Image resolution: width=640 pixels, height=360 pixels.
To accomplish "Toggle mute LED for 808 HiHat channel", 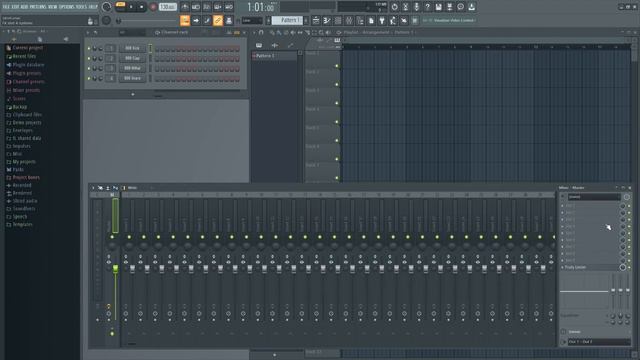I will pos(89,68).
